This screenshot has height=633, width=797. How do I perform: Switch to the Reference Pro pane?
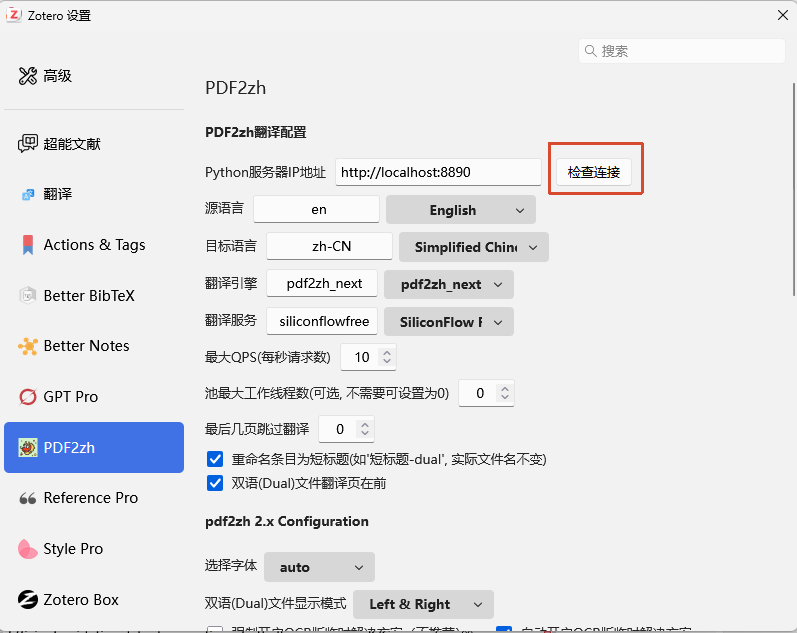tap(94, 498)
